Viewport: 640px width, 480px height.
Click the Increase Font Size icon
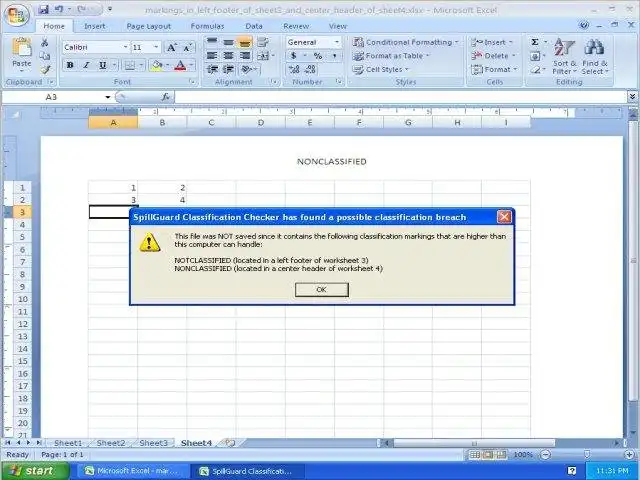(x=171, y=47)
